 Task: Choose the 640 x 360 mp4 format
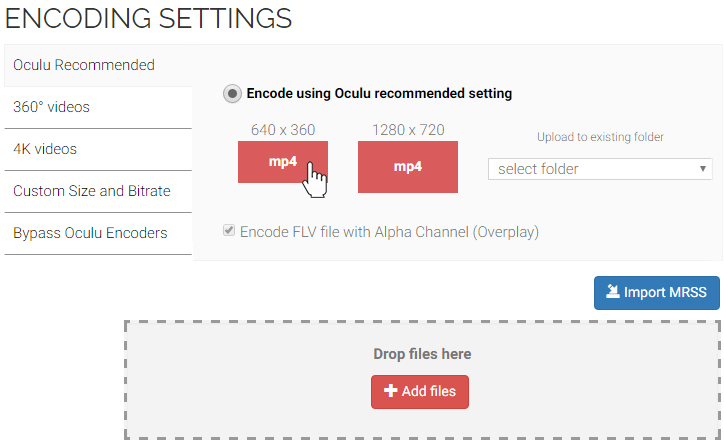[283, 162]
